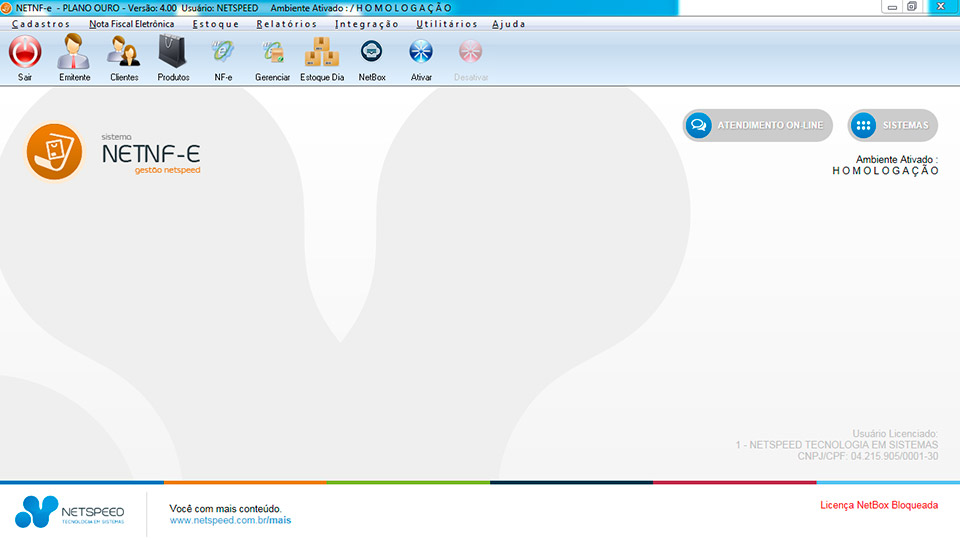Viewport: 960px width, 540px height.
Task: Click the Sistemas button
Action: [x=893, y=126]
